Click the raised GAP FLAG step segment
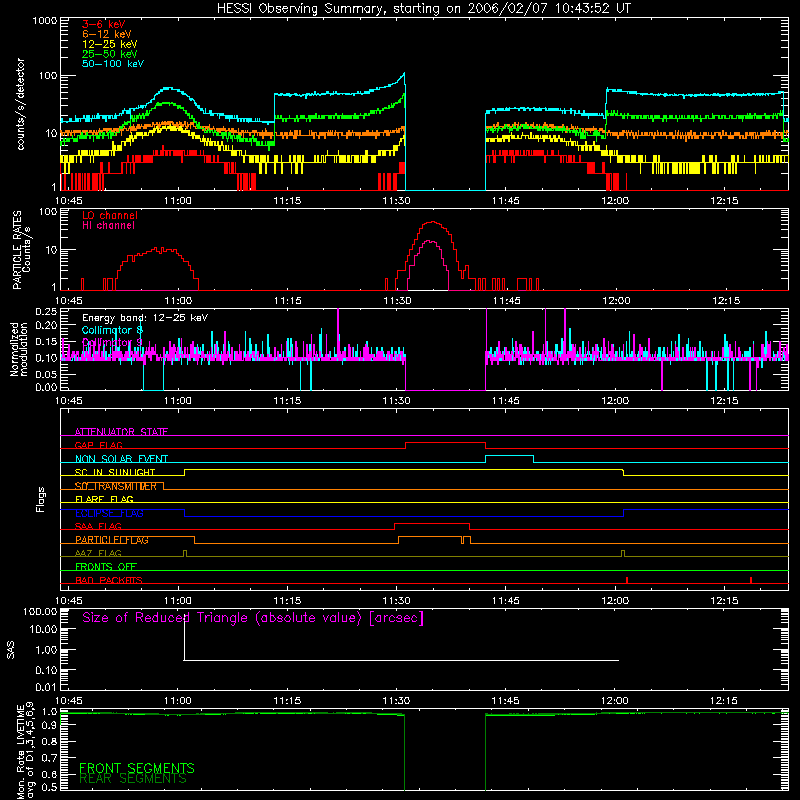The height and width of the screenshot is (800, 800). coord(445,443)
